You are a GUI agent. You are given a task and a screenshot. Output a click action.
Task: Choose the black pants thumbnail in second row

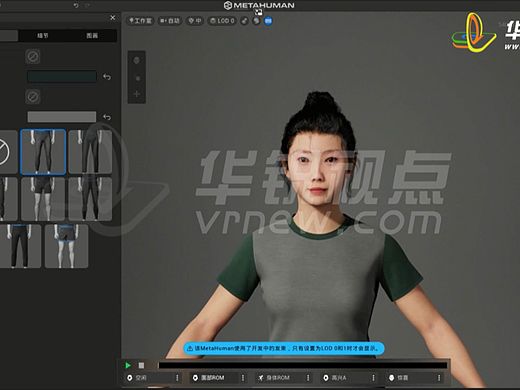pos(90,199)
